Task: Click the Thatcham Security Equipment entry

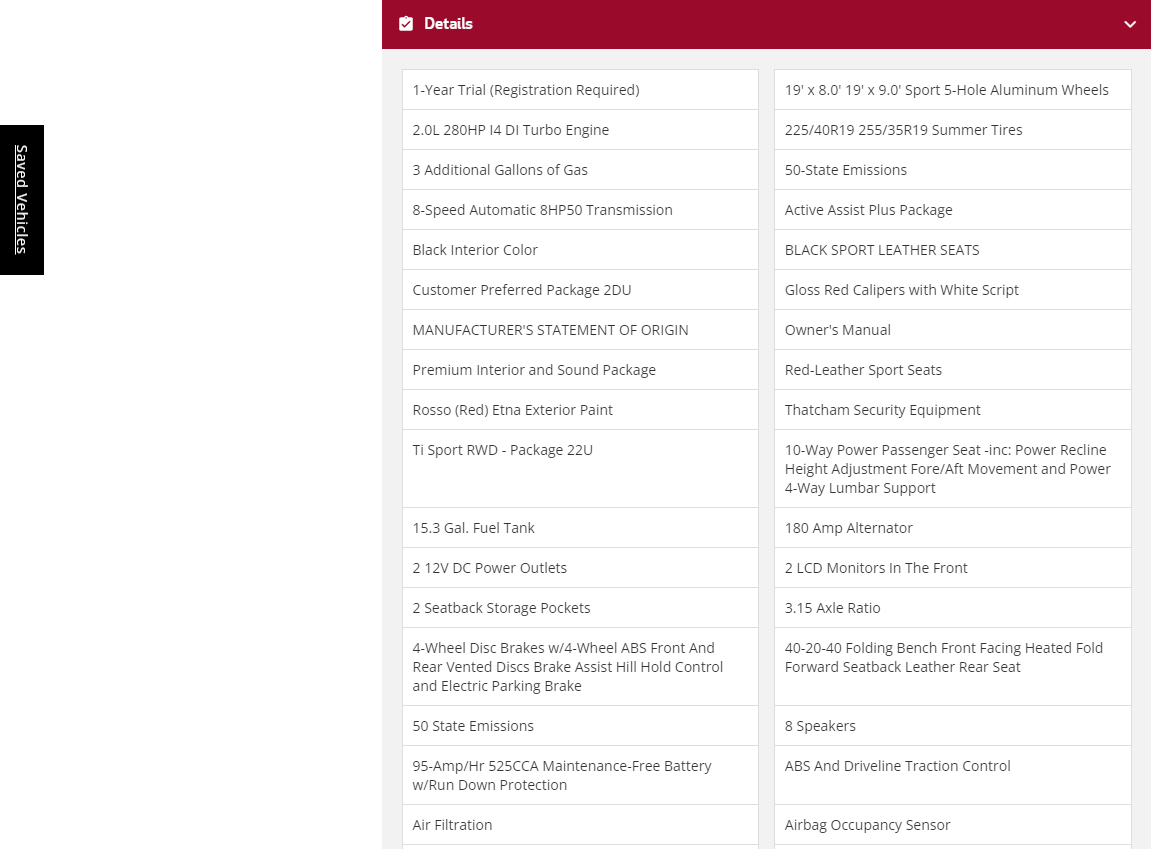Action: tap(882, 410)
